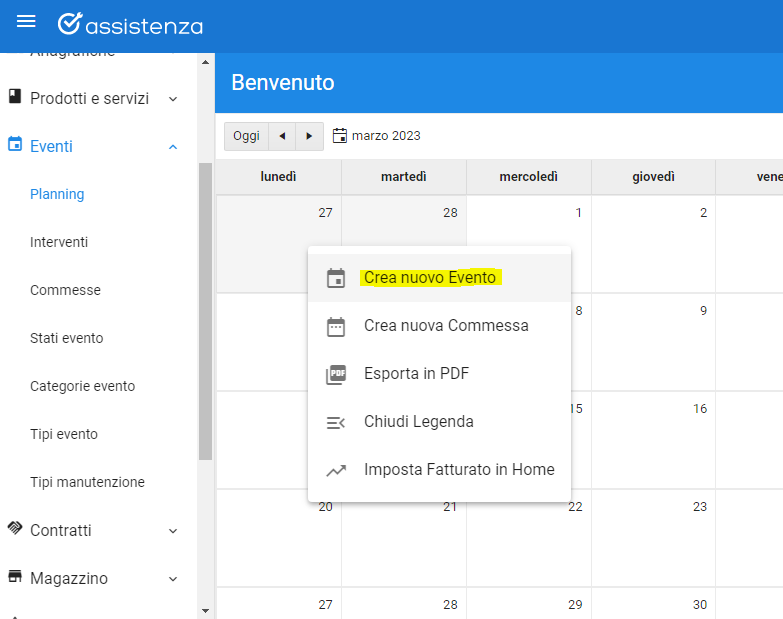Screen dimensions: 783x619
Task: Click the Chiudi Legenda list icon
Action: coord(336,422)
